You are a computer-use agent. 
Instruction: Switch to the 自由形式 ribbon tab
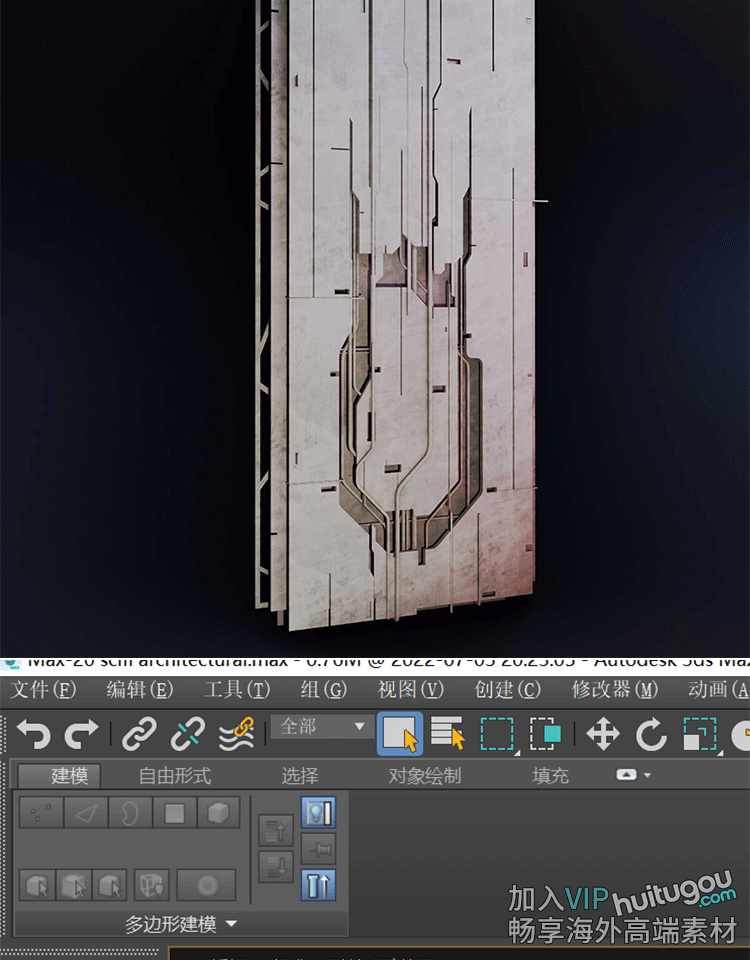[174, 776]
